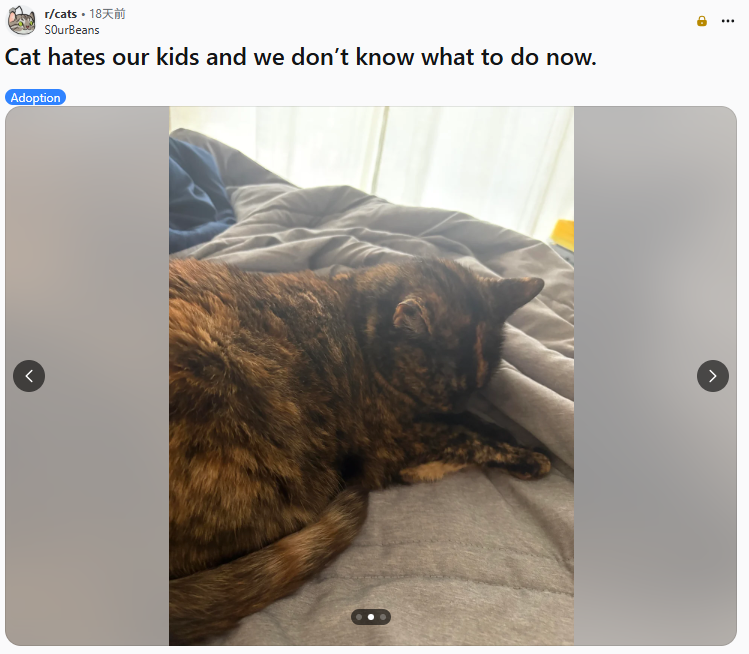Open the r/cats community avatar
This screenshot has height=654, width=749.
tap(21, 21)
